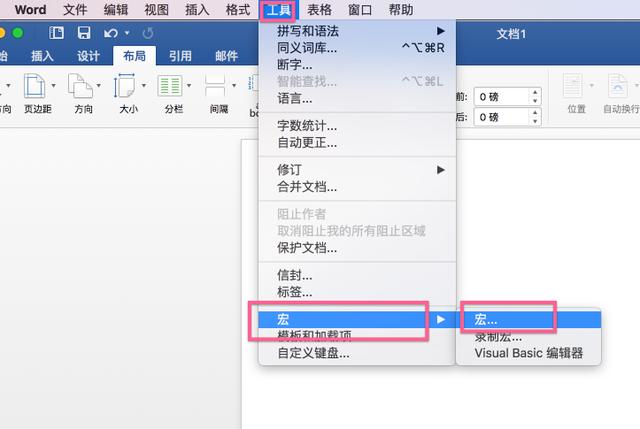Open Visual Basic 编辑器 from submenu
The height and width of the screenshot is (429, 640).
click(529, 353)
